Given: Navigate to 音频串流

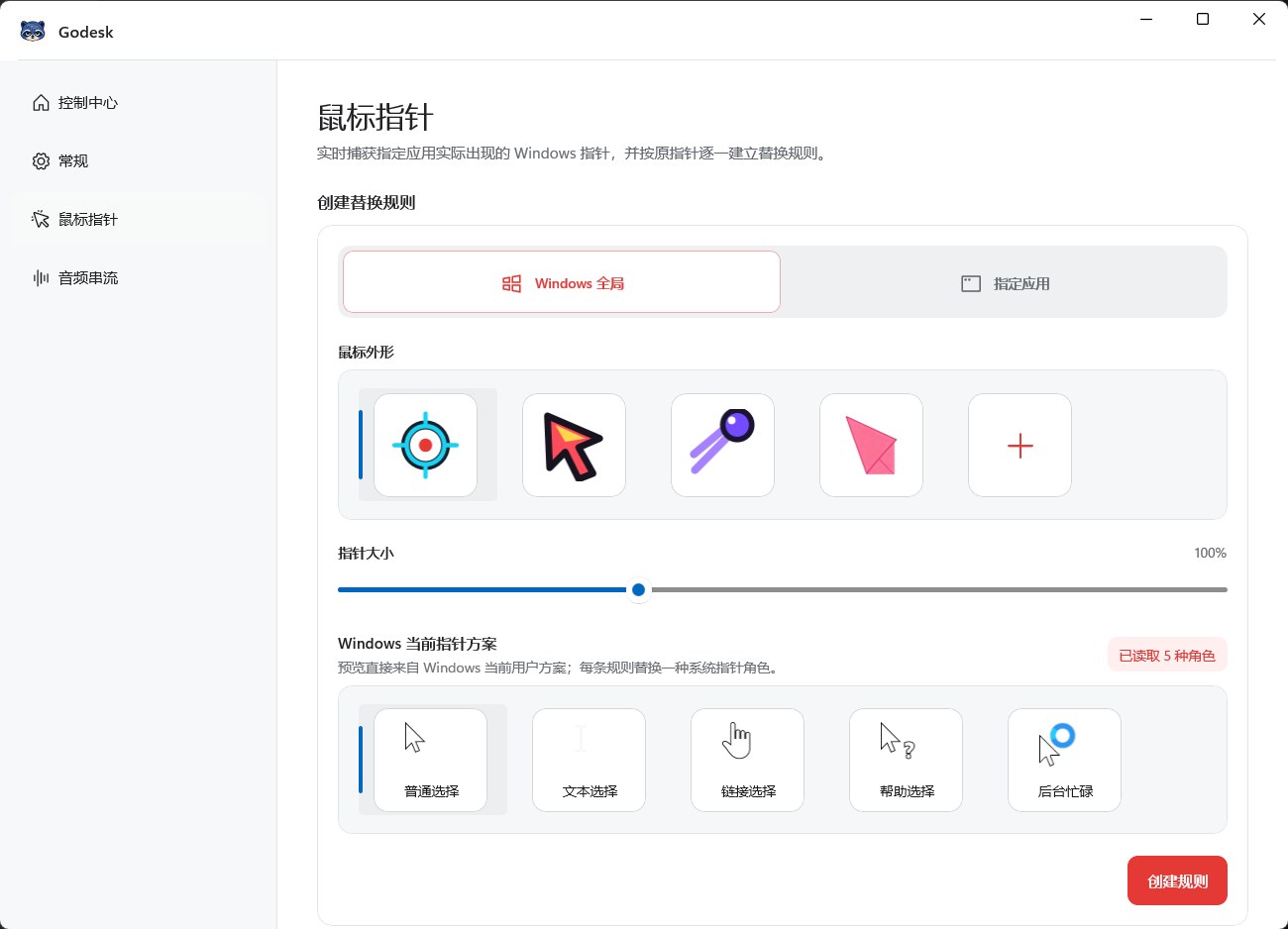Looking at the screenshot, I should point(139,278).
